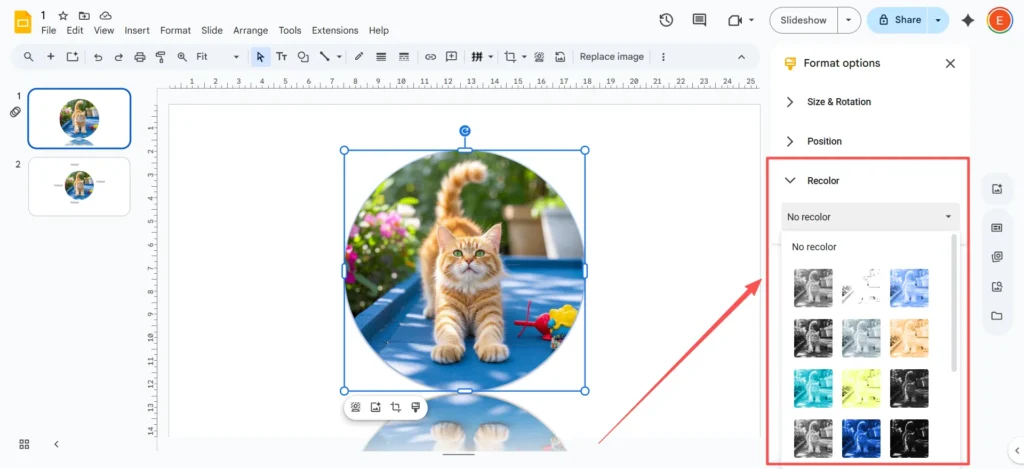Star the presentation
Viewport: 1024px width, 469px height.
coord(63,15)
